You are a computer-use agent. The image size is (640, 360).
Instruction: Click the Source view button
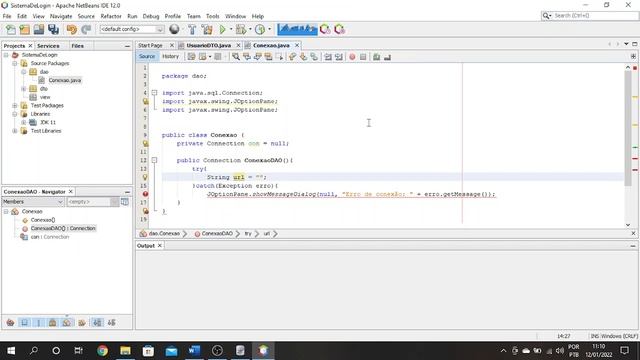147,57
